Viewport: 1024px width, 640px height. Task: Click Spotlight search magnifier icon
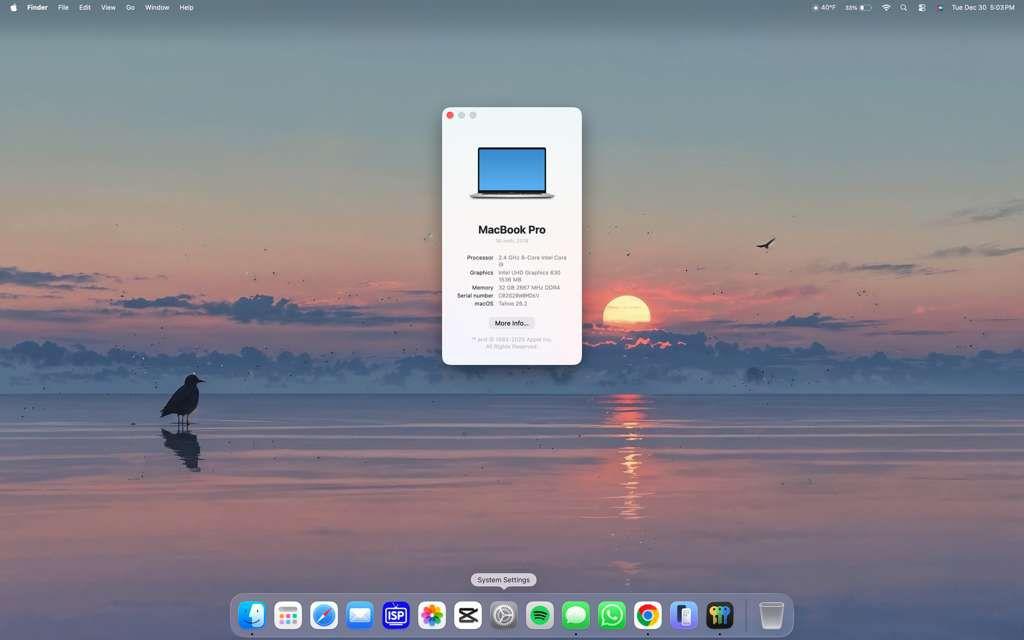pos(904,7)
